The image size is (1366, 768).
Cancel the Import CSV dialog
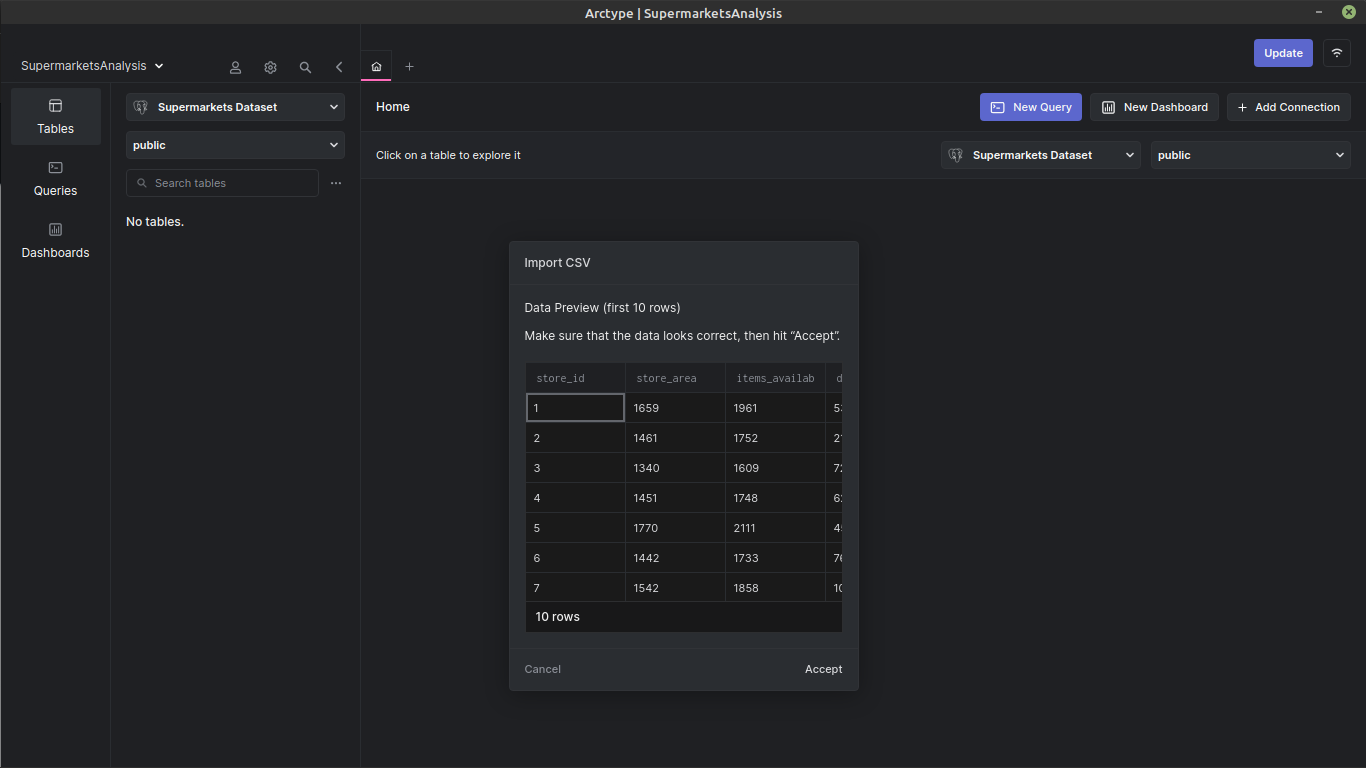[x=542, y=669]
